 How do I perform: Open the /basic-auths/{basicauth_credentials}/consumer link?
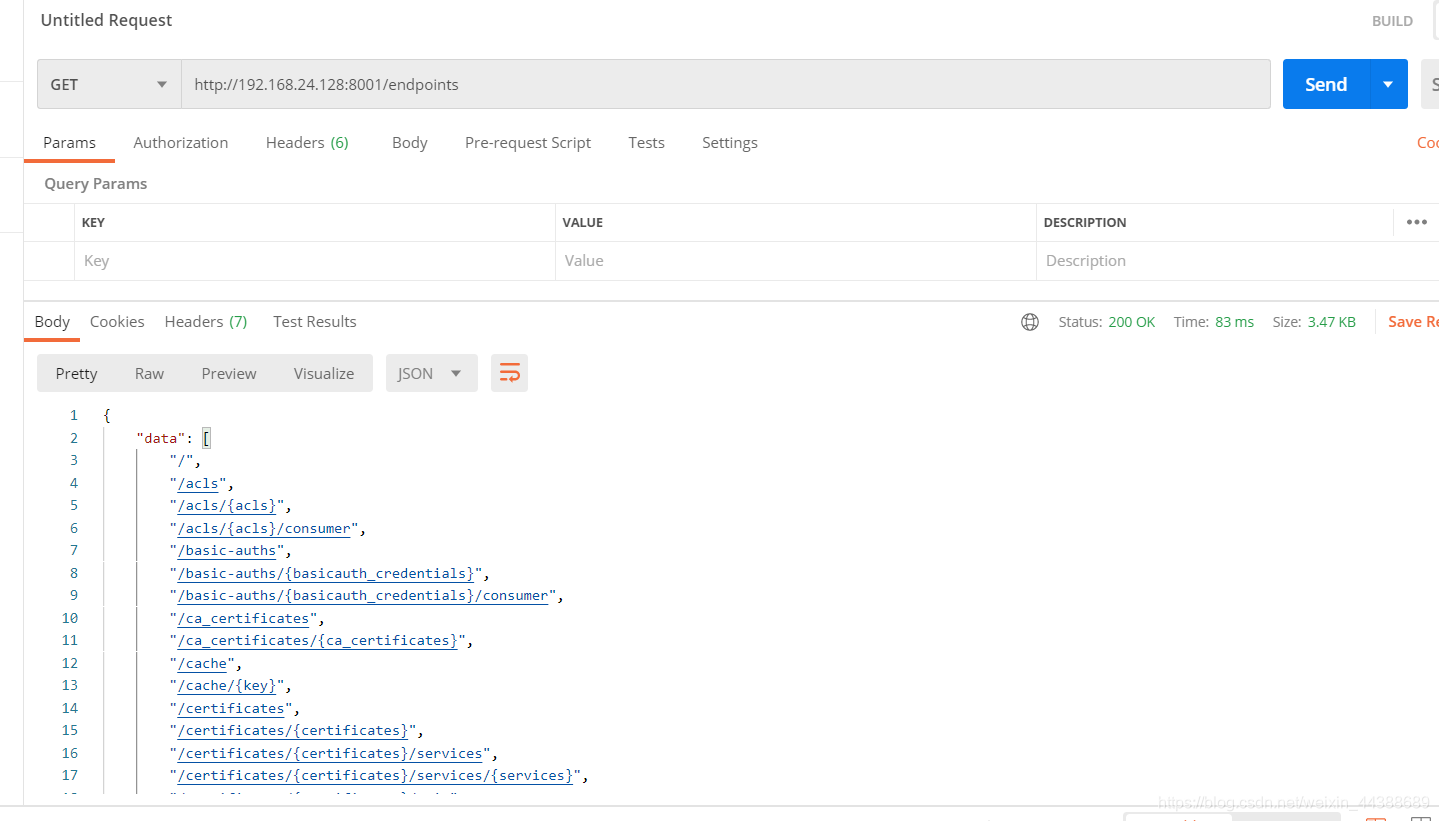pyautogui.click(x=363, y=595)
